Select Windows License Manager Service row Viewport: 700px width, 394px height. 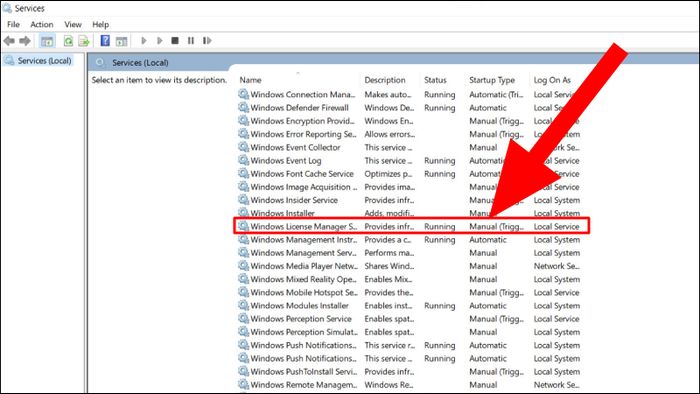tap(411, 226)
